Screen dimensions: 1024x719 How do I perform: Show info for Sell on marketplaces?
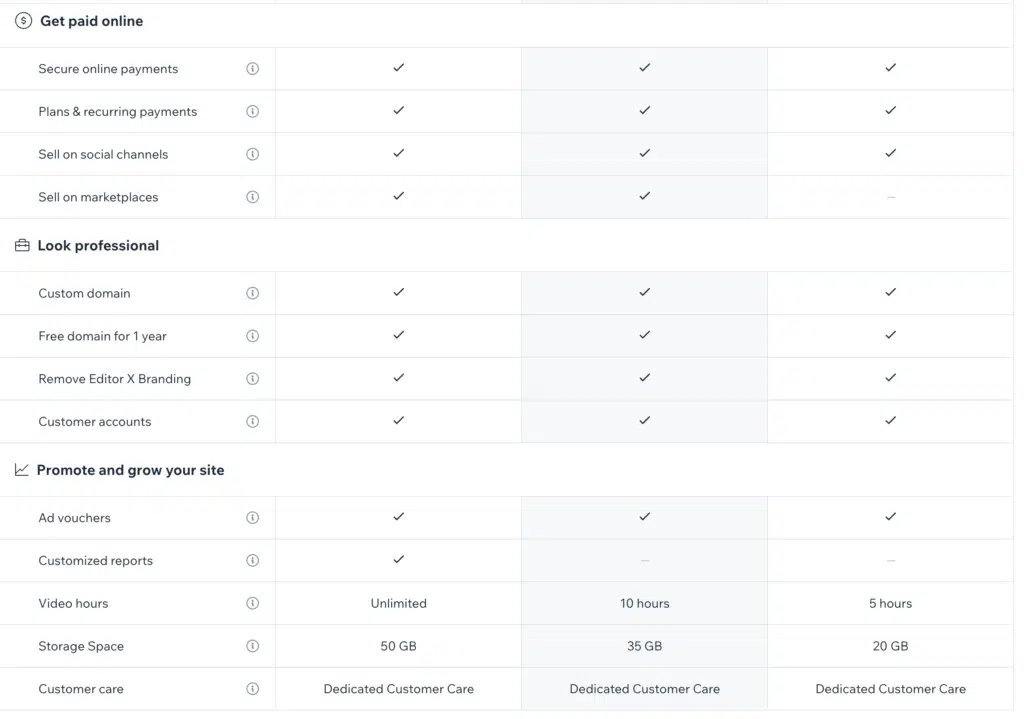(x=252, y=197)
